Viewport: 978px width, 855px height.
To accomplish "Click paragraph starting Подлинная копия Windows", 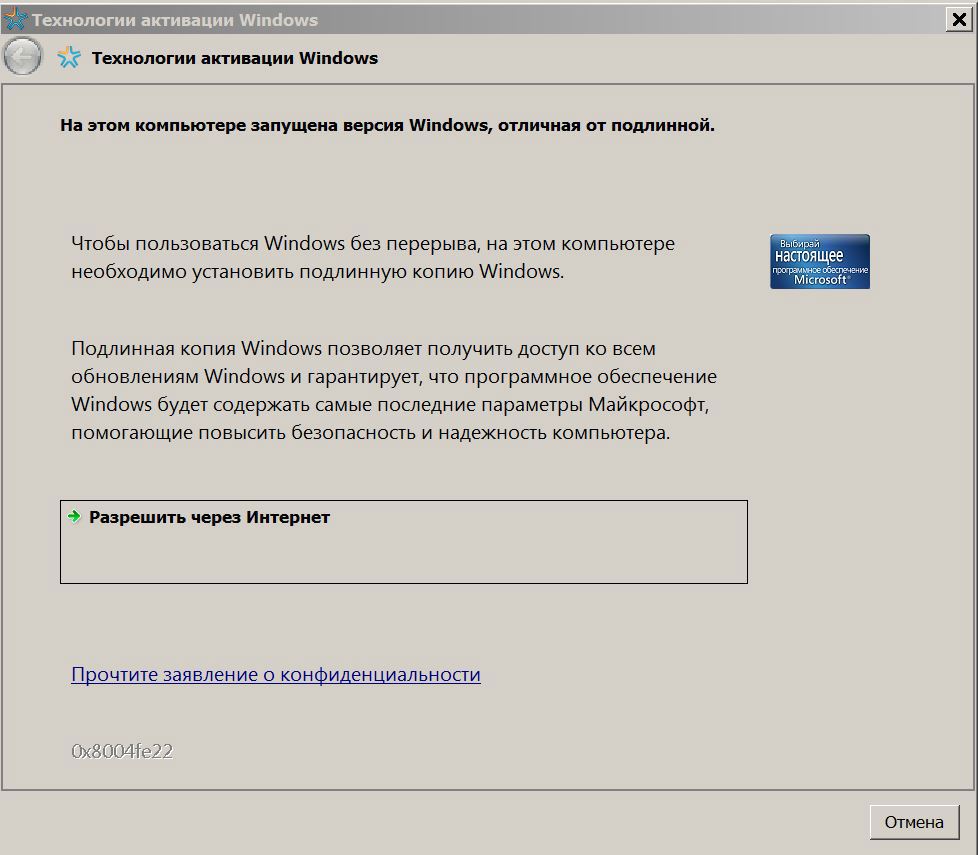I will 394,390.
